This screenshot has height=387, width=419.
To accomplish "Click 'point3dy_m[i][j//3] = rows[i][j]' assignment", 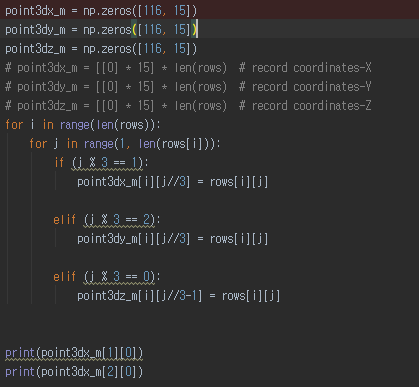I will (173, 239).
